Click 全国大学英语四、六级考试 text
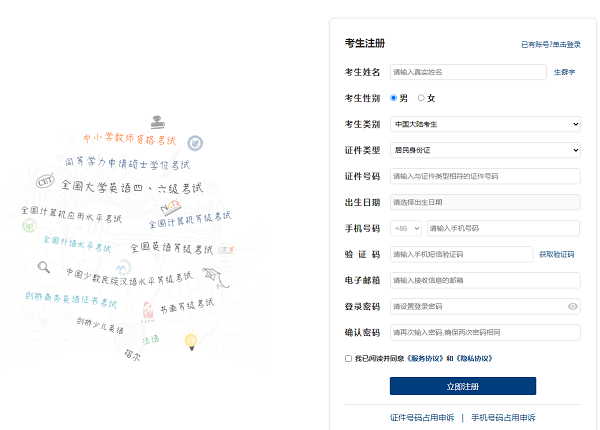This screenshot has width=600, height=430. click(x=132, y=187)
